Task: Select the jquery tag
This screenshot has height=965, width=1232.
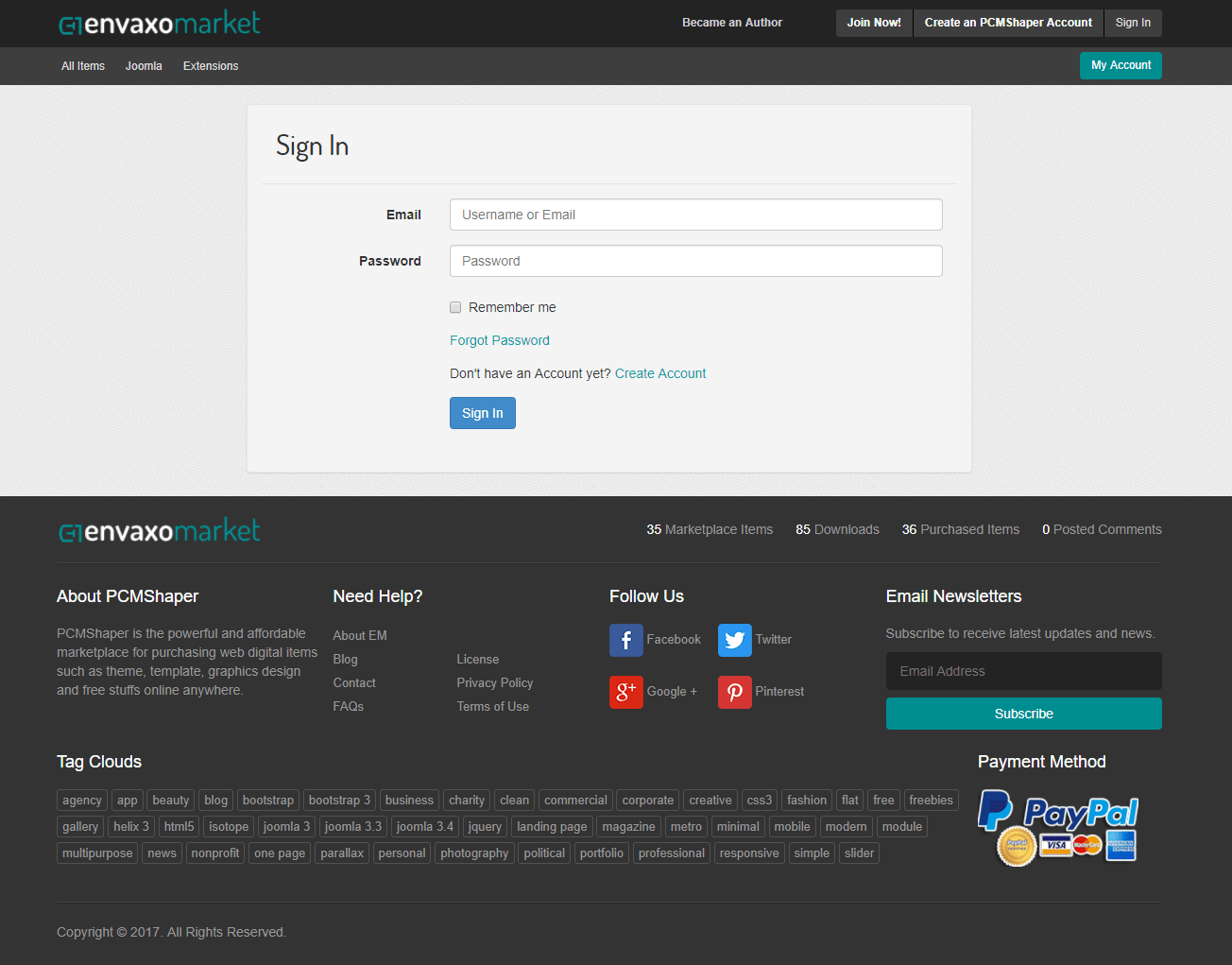Action: [485, 827]
